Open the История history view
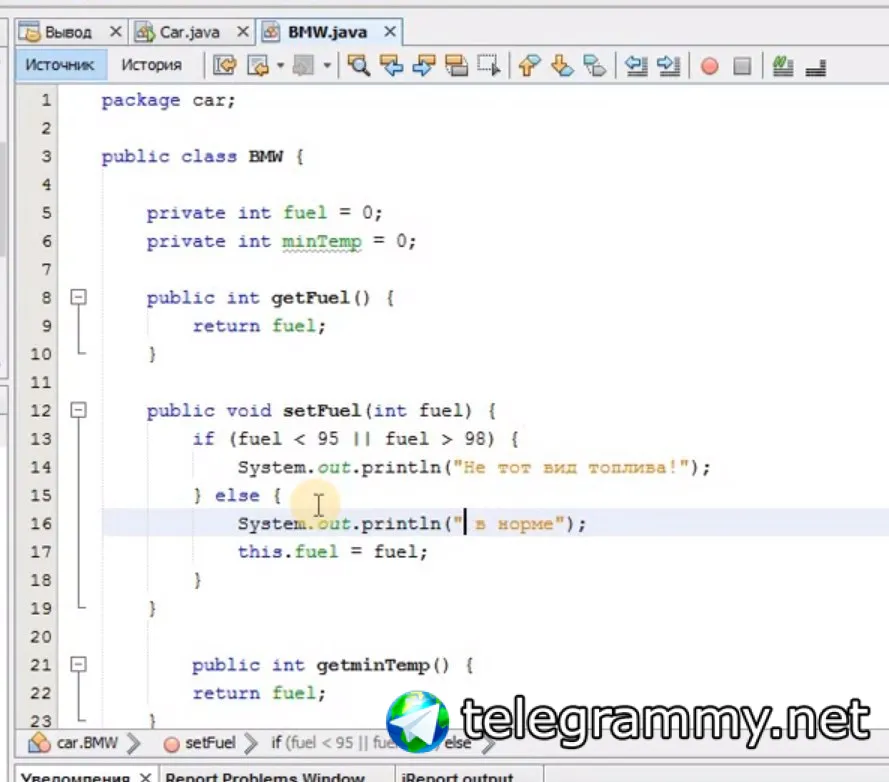Image resolution: width=889 pixels, height=782 pixels. click(151, 65)
